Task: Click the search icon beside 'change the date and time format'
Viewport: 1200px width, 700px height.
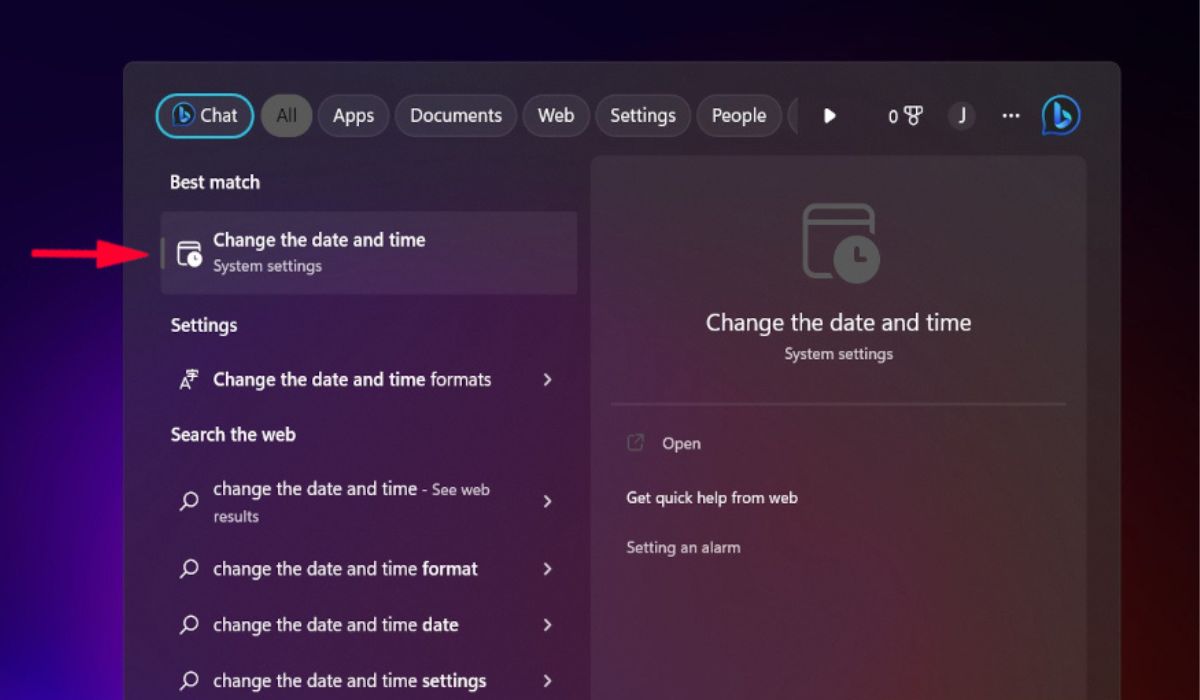Action: click(x=188, y=569)
